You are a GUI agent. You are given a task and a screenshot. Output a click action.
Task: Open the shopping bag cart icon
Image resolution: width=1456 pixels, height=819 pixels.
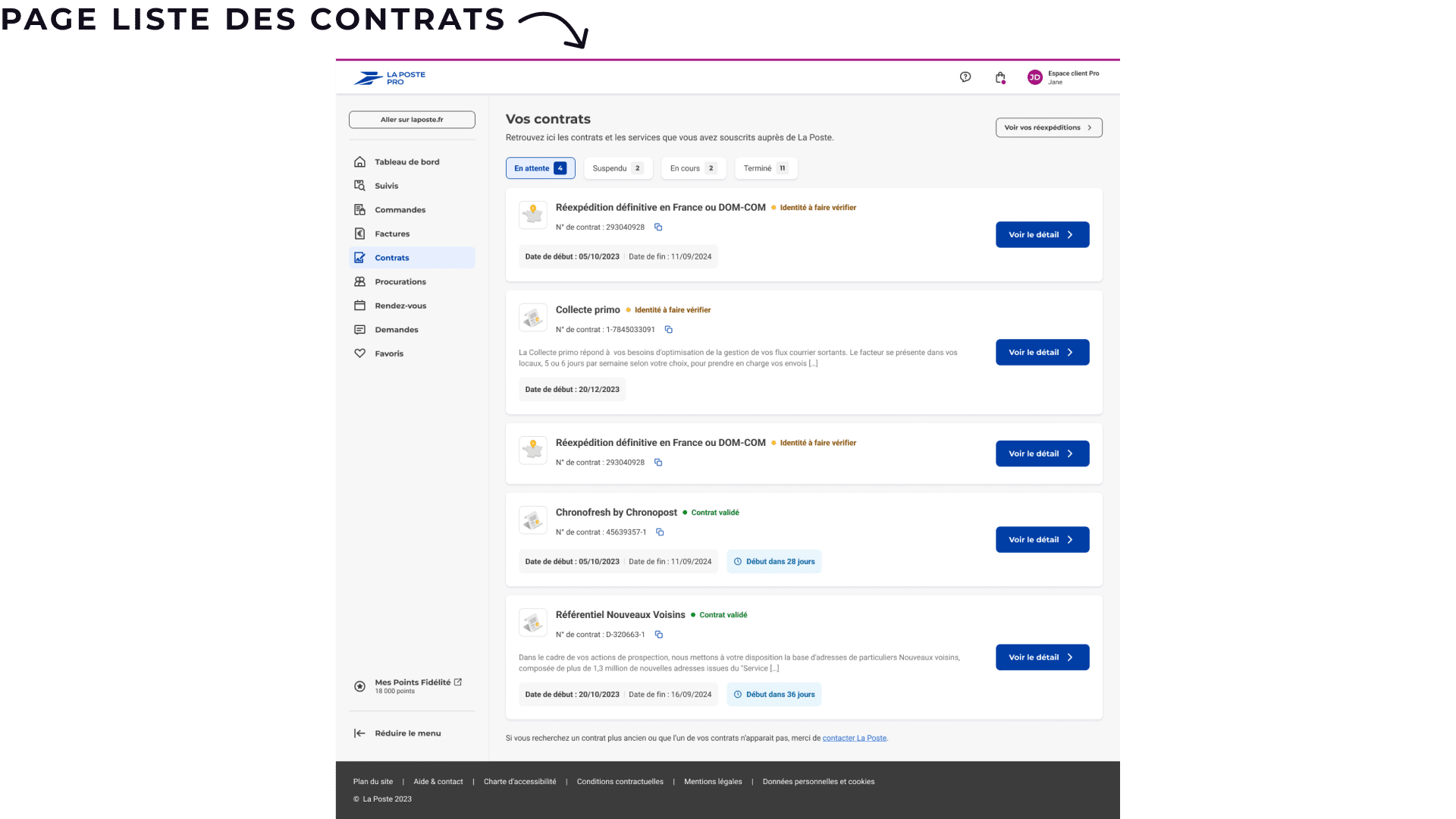(1000, 77)
